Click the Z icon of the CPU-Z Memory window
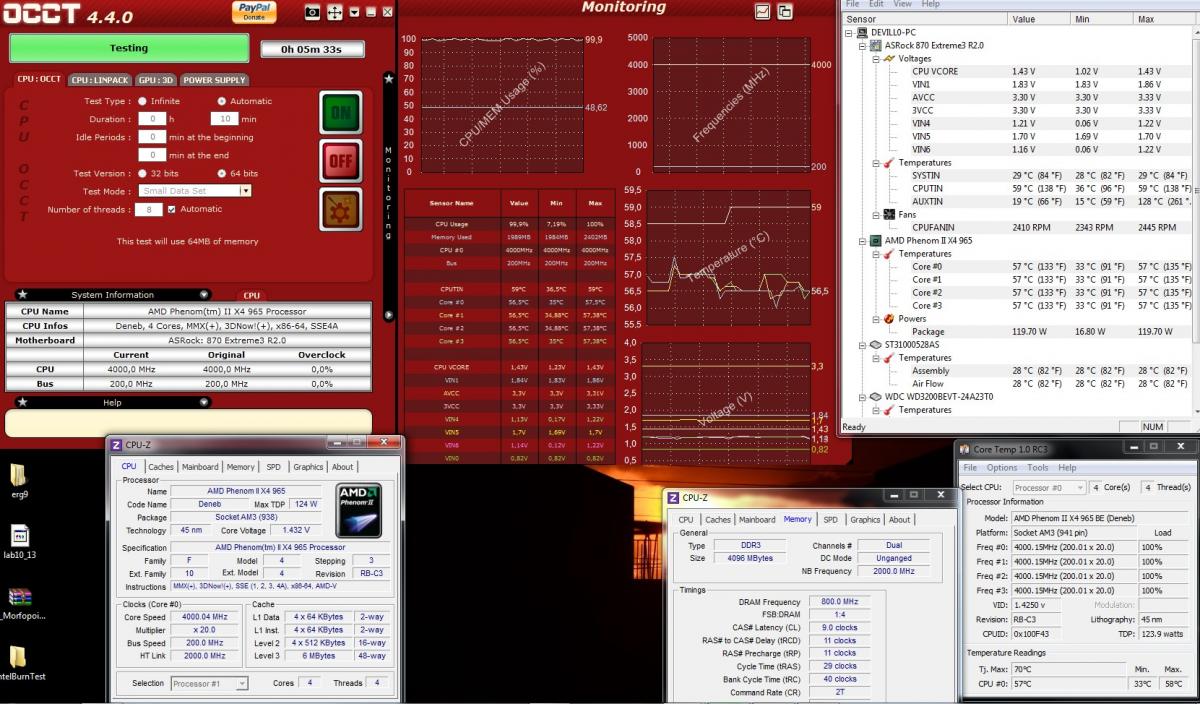The width and height of the screenshot is (1200, 704). click(x=673, y=497)
